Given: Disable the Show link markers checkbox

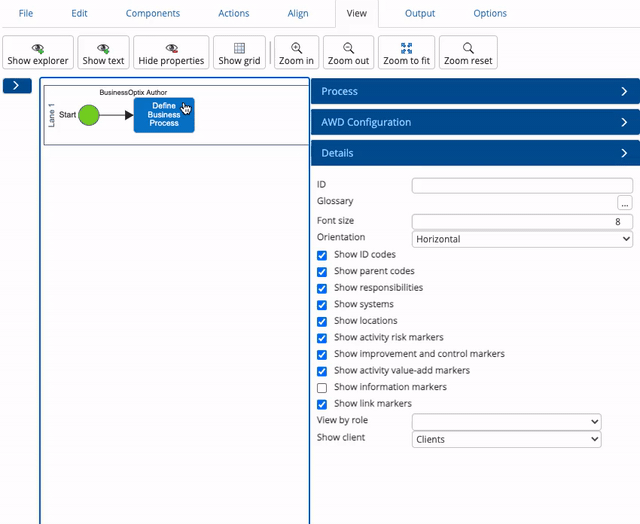Looking at the screenshot, I should click(322, 404).
